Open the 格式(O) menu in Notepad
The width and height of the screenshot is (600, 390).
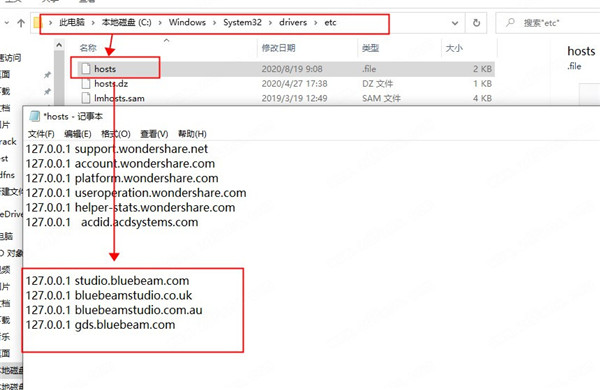coord(116,134)
